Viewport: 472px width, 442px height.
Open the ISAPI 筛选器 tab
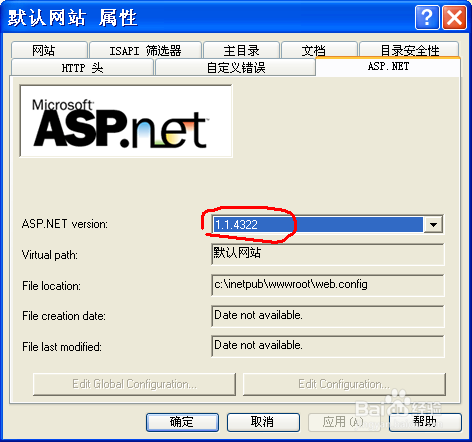pyautogui.click(x=146, y=50)
